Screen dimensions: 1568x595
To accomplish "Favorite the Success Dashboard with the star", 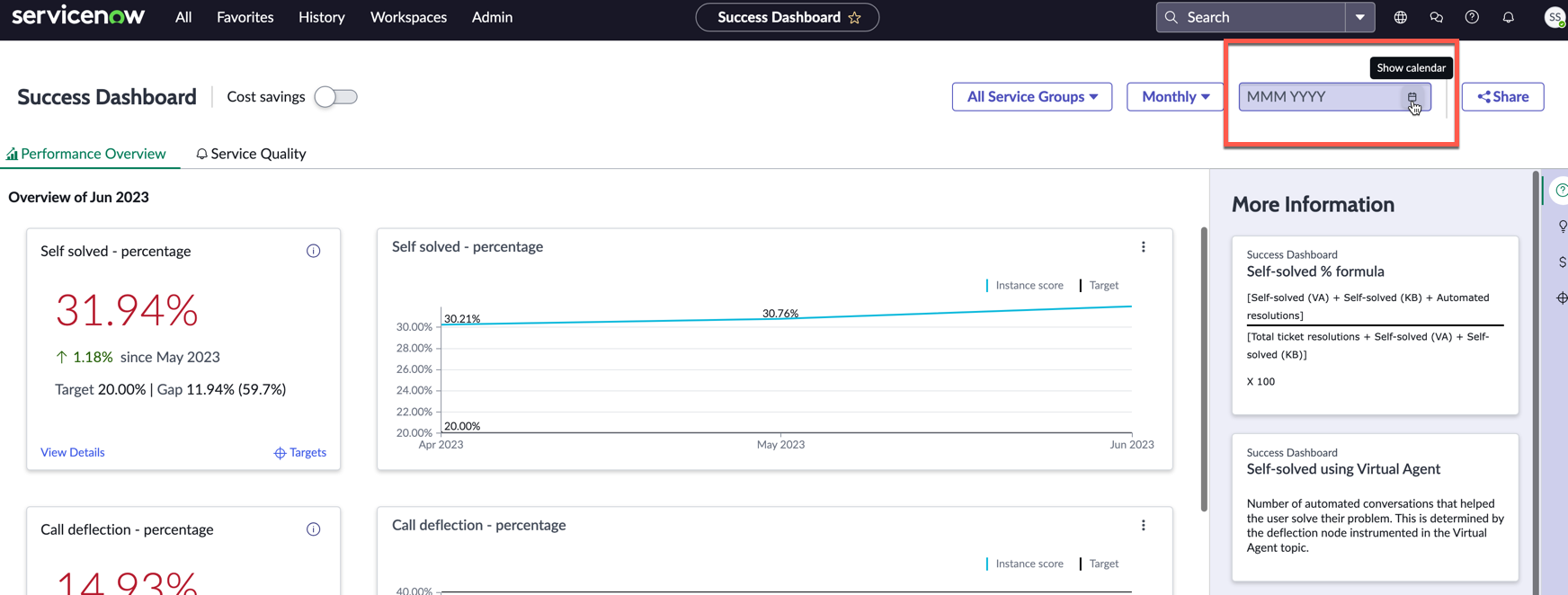I will (855, 18).
